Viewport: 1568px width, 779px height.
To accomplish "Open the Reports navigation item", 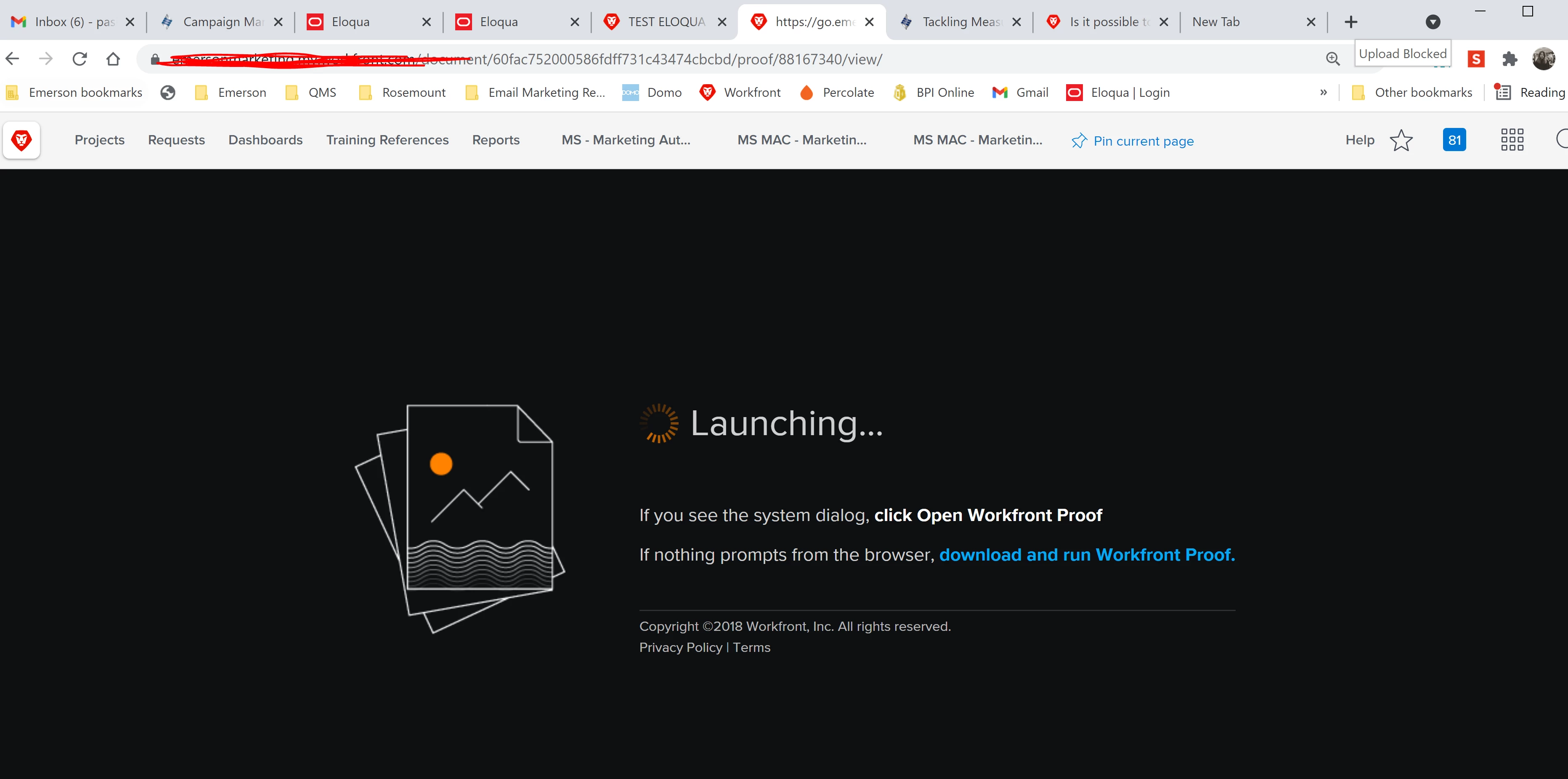I will (496, 140).
